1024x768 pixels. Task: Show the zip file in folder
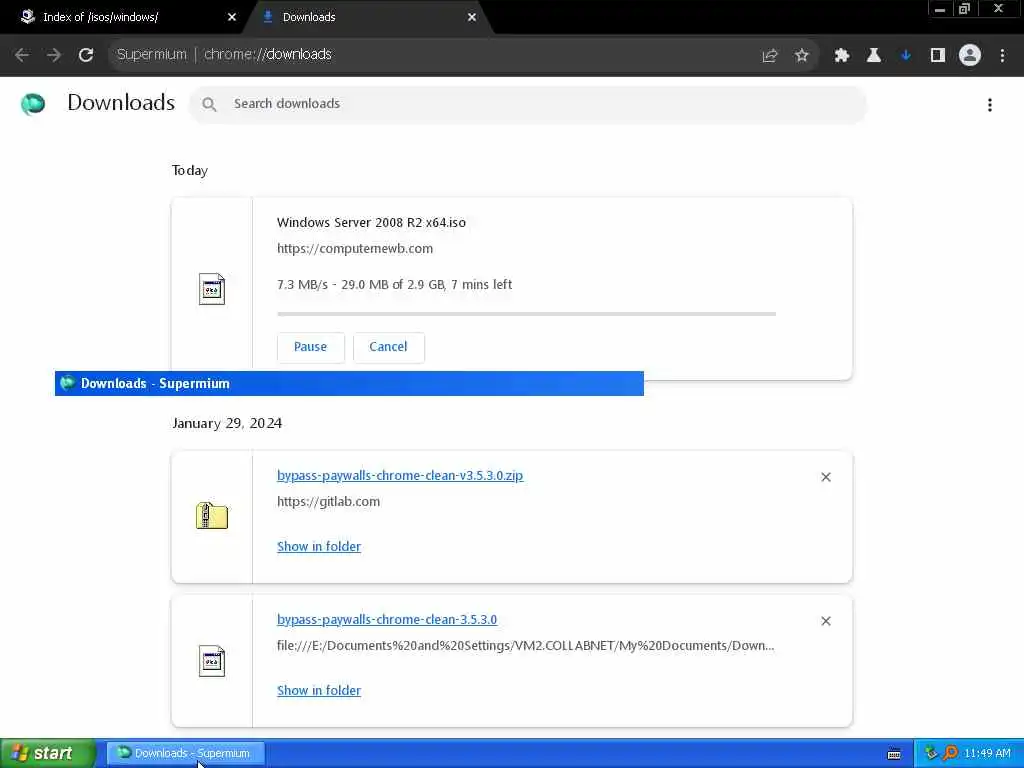pyautogui.click(x=319, y=547)
